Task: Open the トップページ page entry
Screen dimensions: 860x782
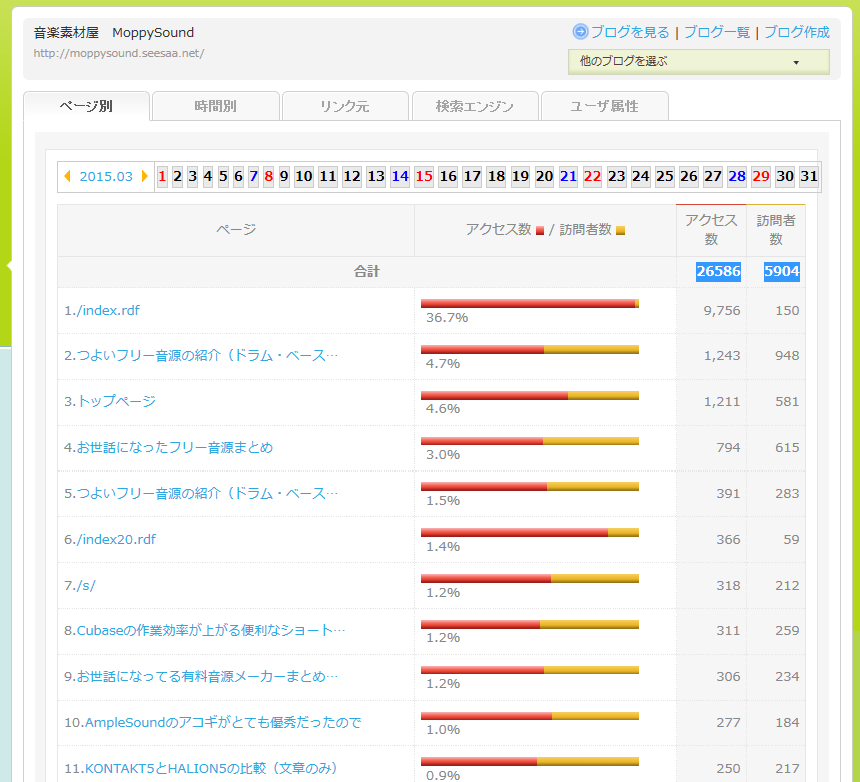Action: coord(110,401)
